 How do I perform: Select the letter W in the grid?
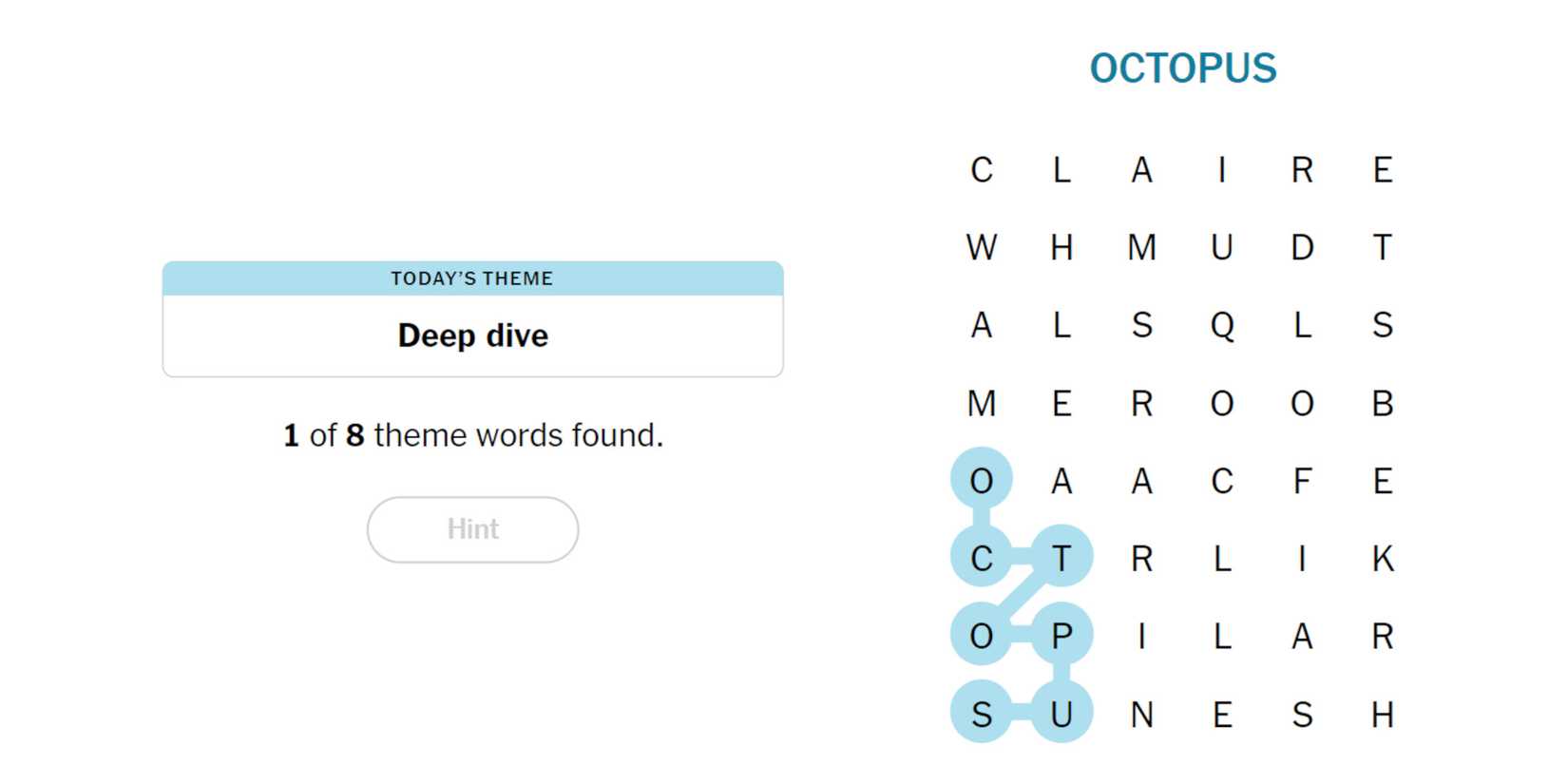tap(982, 248)
